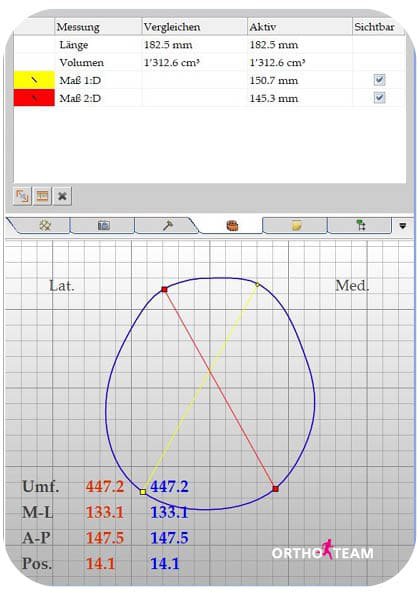This screenshot has height=595, width=420.
Task: Click the M-L label
Action: pos(37,512)
